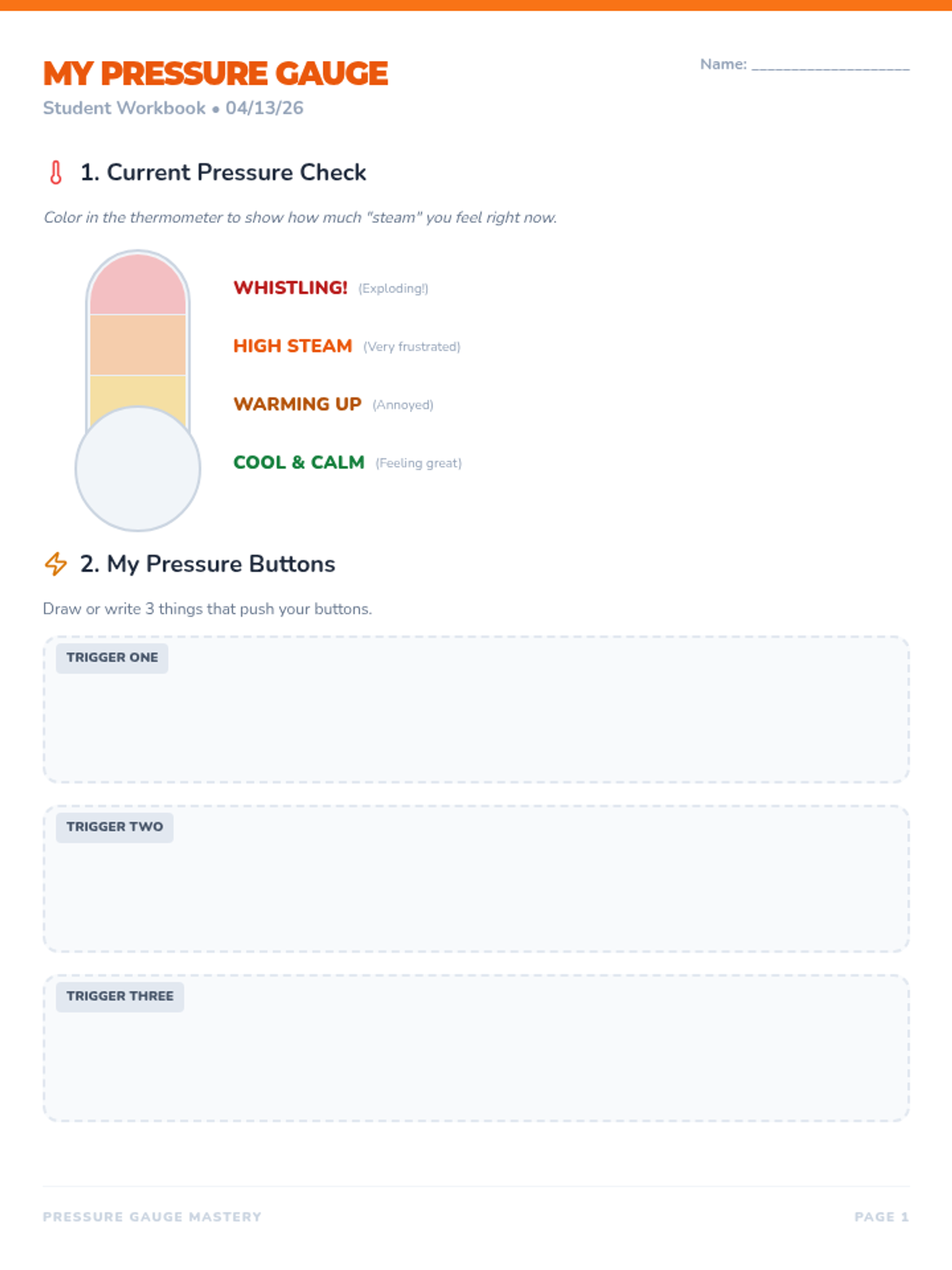Click the MY PRESSURE GAUGE title
The width and height of the screenshot is (952, 1270).
tap(216, 74)
